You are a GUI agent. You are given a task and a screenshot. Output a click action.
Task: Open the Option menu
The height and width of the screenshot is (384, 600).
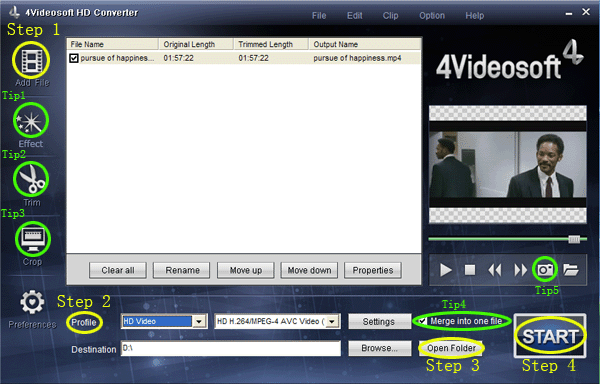(x=432, y=16)
